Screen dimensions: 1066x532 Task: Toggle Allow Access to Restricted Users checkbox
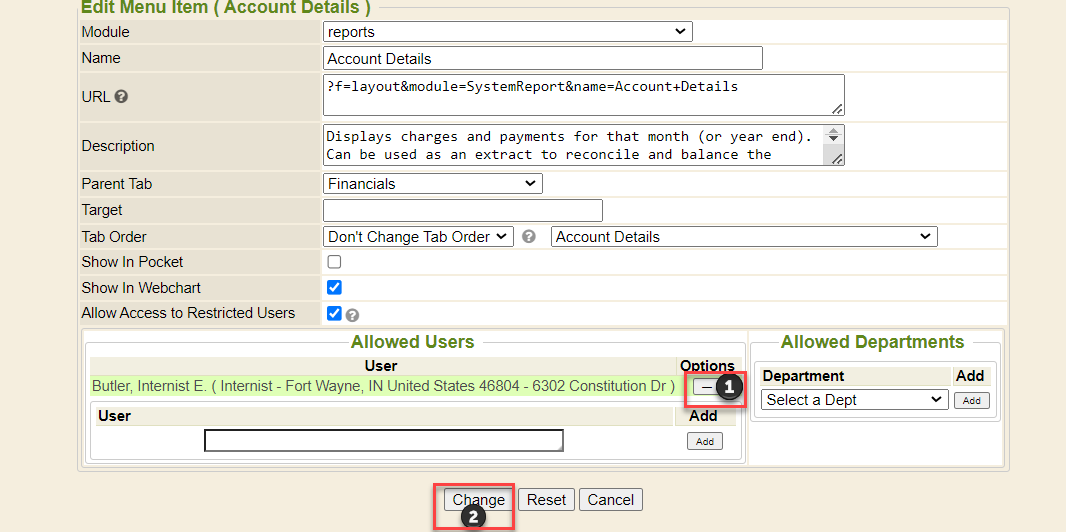335,313
